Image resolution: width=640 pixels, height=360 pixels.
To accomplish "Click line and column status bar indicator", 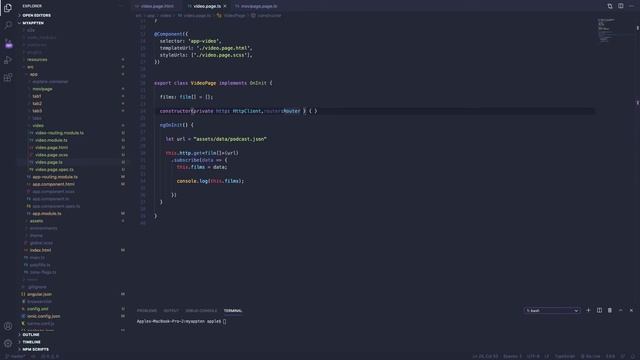I will pos(485,356).
